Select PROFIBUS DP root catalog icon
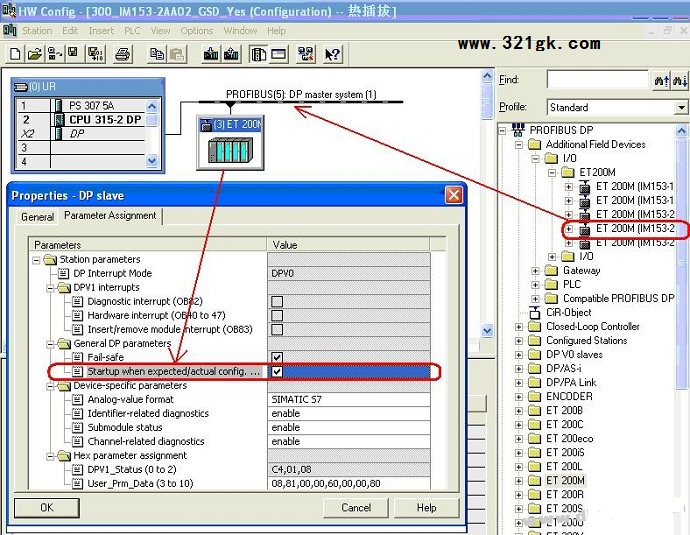The height and width of the screenshot is (535, 690). click(x=518, y=130)
